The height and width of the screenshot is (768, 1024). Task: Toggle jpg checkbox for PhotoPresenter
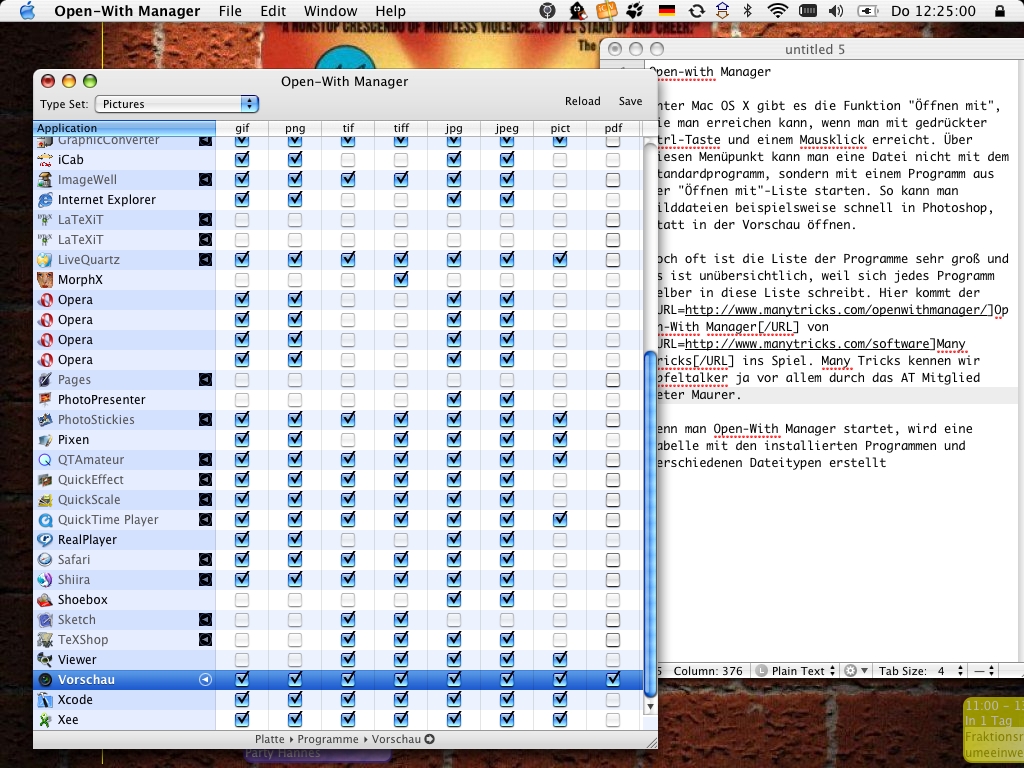454,400
